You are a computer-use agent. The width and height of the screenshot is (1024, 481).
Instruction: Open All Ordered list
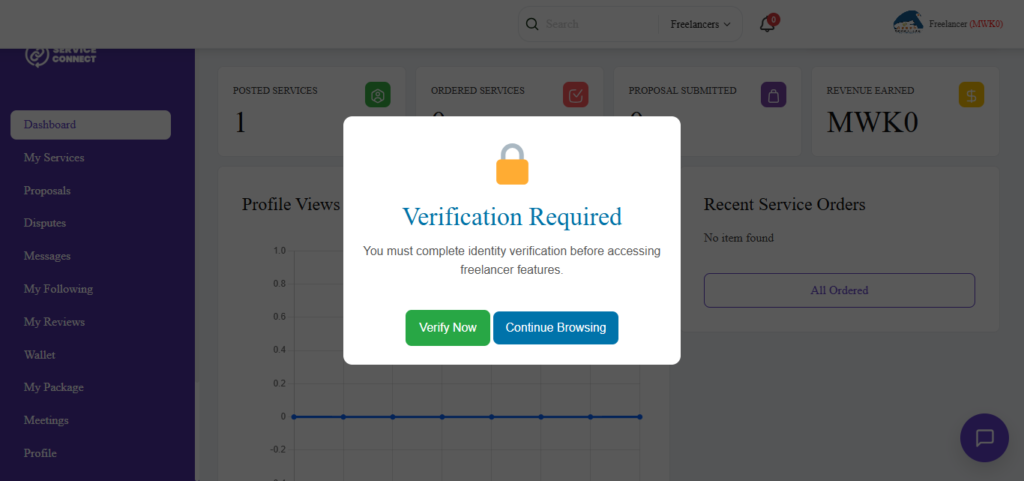[x=839, y=290]
